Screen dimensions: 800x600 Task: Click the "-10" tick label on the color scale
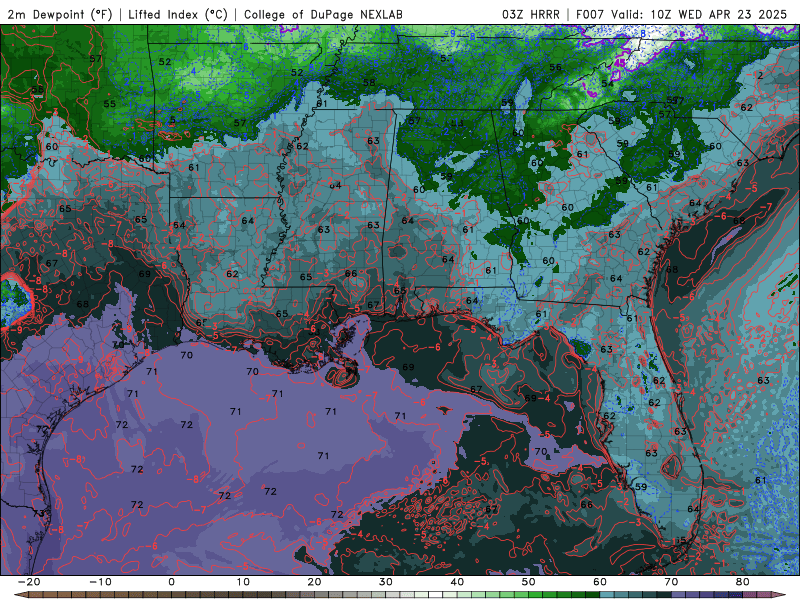[100, 582]
